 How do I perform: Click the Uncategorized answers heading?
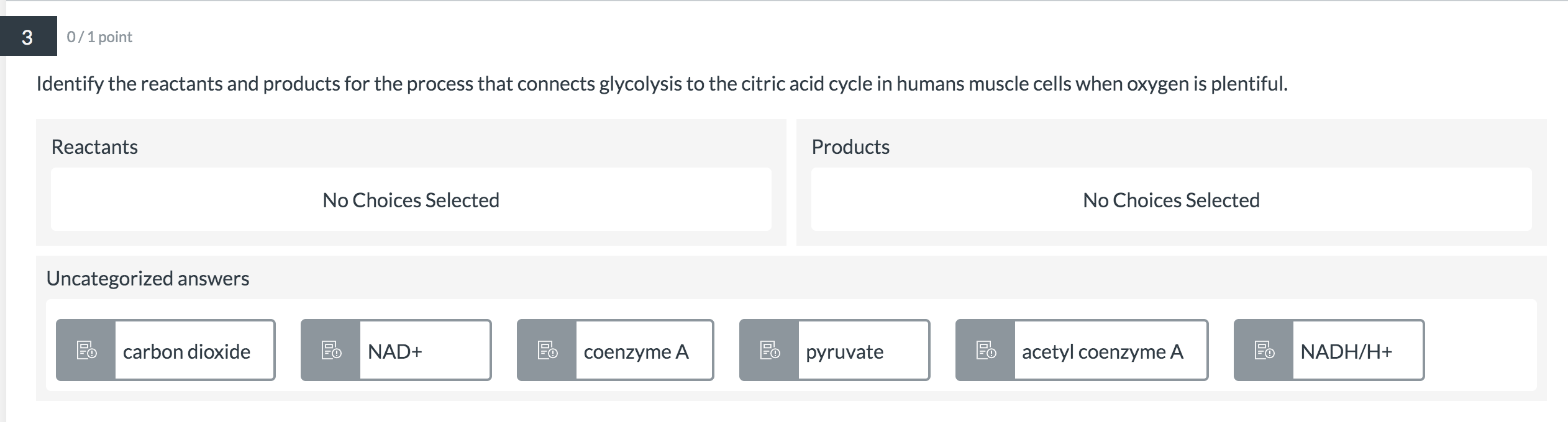(x=148, y=279)
